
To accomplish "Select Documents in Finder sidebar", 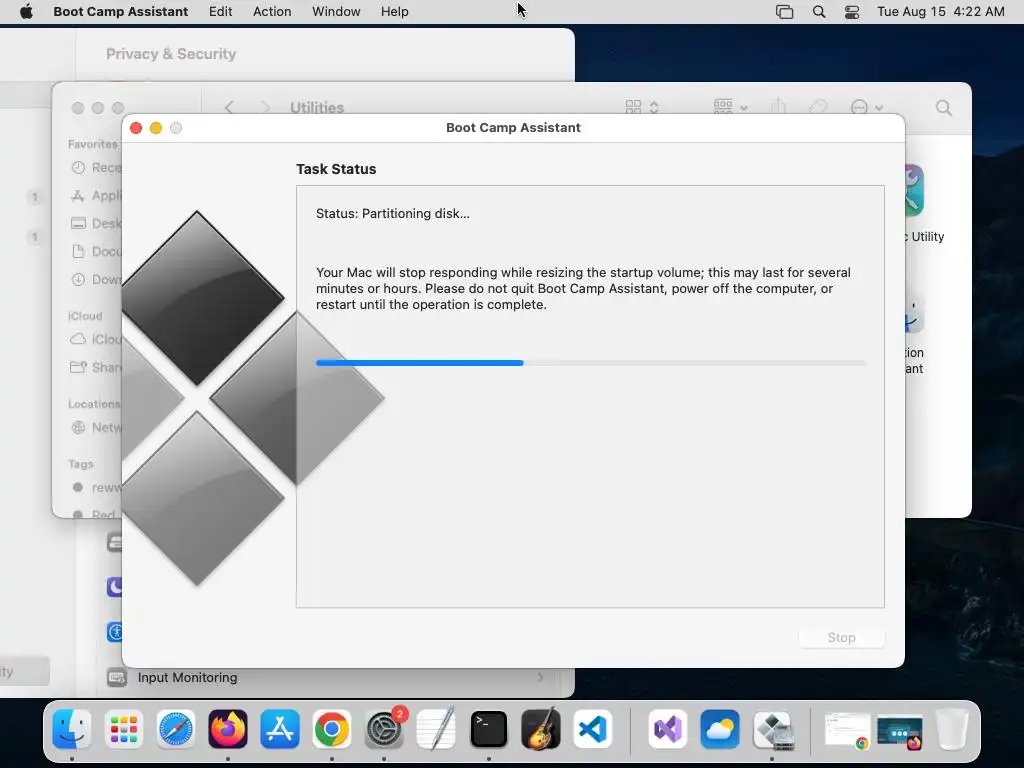I will [96, 251].
